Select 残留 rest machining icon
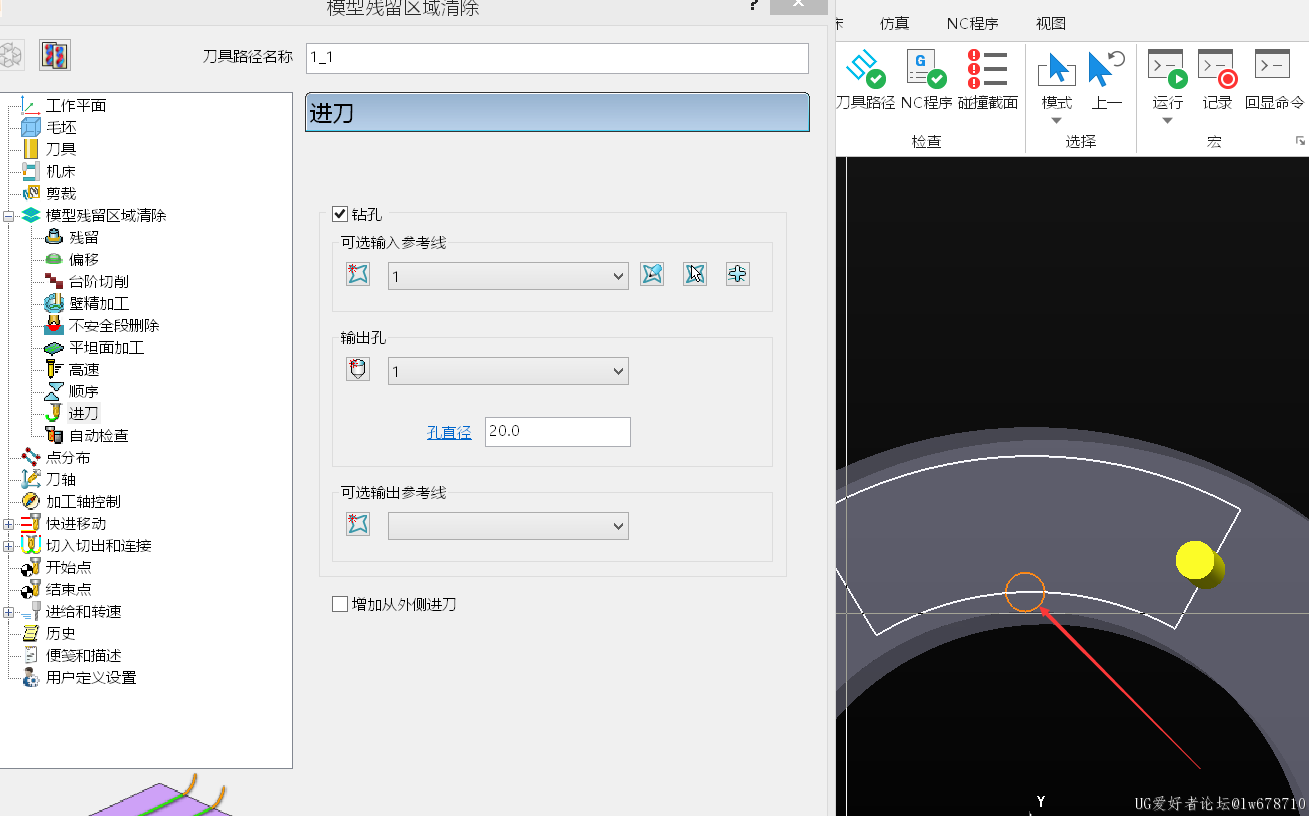The height and width of the screenshot is (816, 1309). [x=54, y=237]
